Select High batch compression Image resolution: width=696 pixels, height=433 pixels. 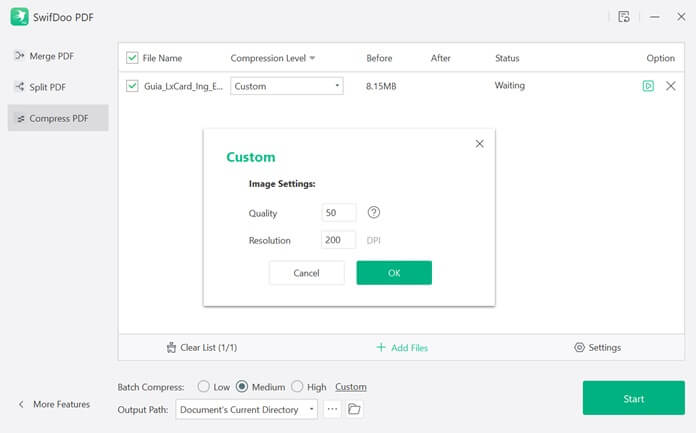(297, 386)
